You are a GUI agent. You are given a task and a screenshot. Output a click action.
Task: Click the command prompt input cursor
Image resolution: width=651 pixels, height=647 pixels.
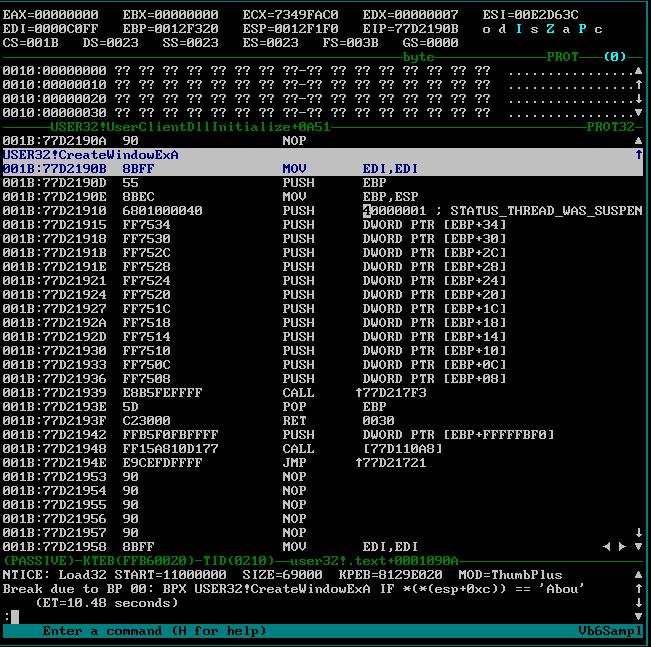click(x=15, y=617)
